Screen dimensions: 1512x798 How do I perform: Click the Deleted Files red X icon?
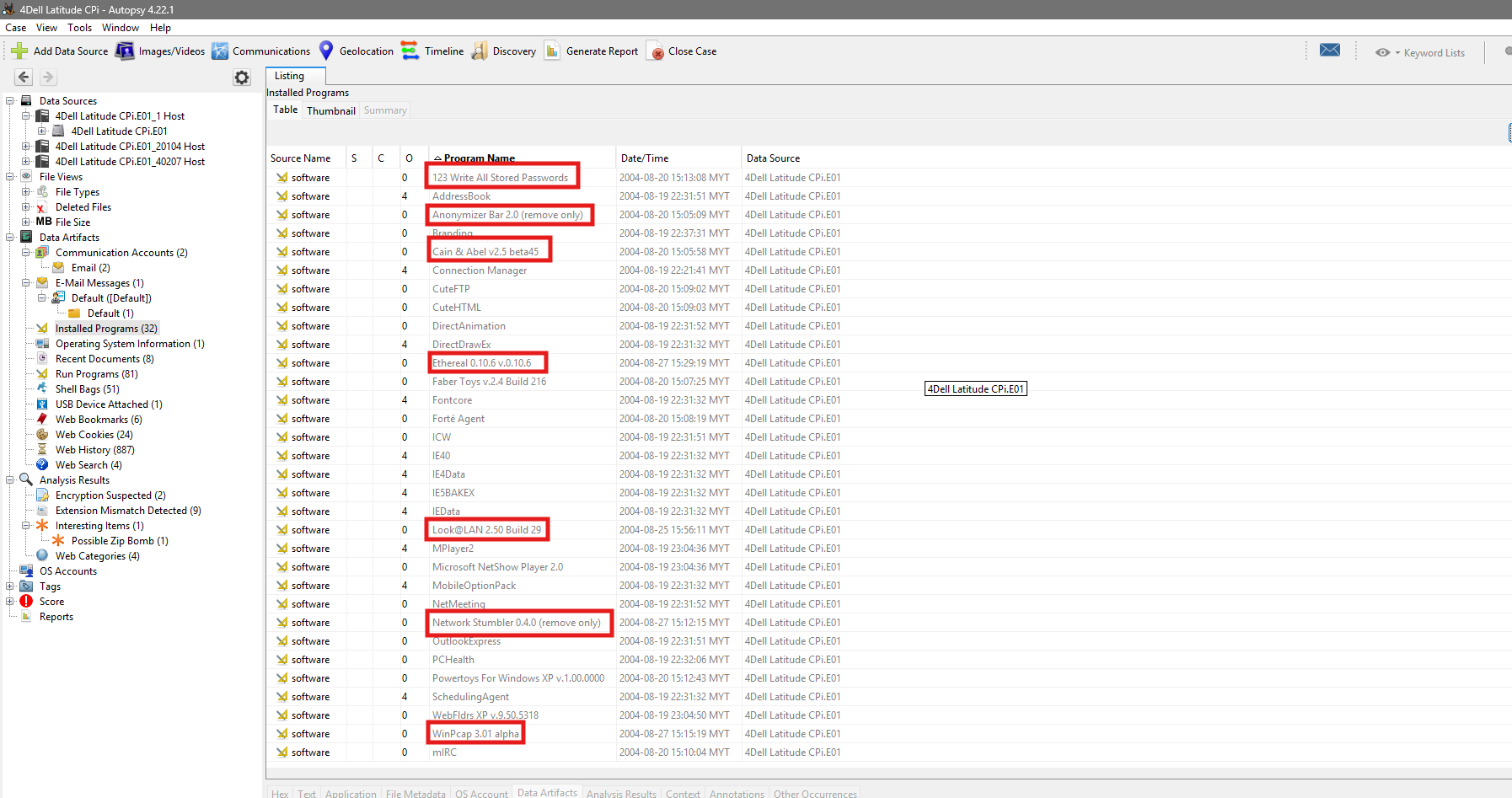tap(41, 207)
